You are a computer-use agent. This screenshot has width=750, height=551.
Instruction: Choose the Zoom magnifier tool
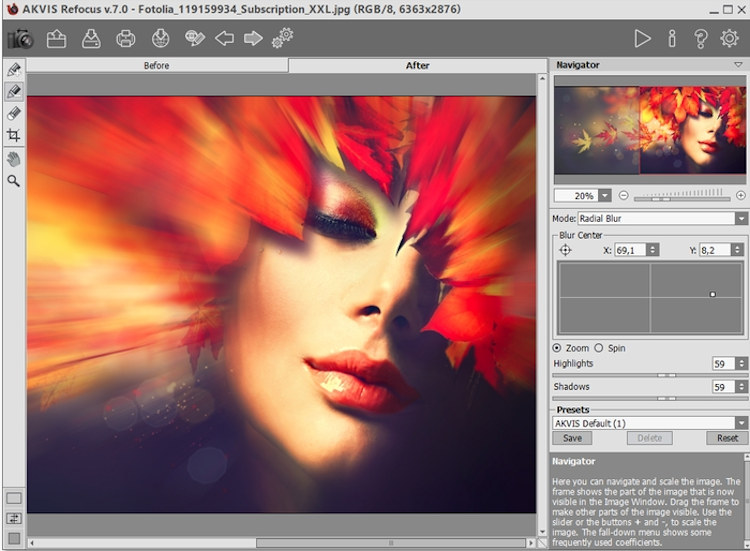(x=14, y=181)
